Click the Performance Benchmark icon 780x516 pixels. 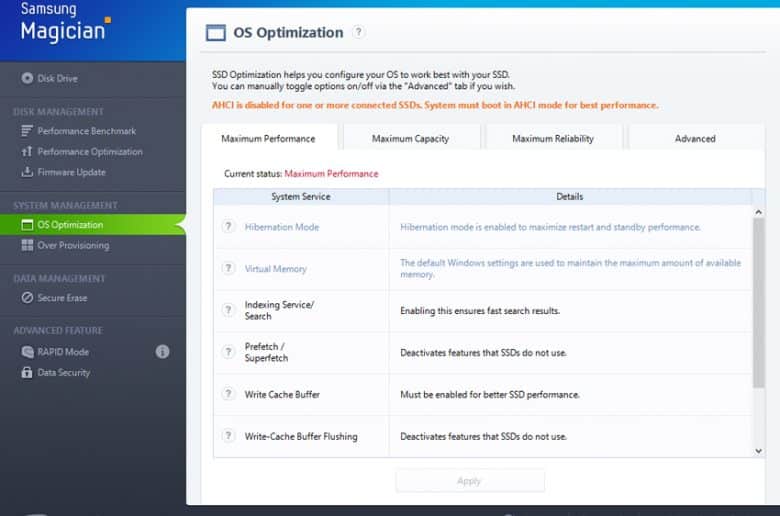tap(27, 131)
